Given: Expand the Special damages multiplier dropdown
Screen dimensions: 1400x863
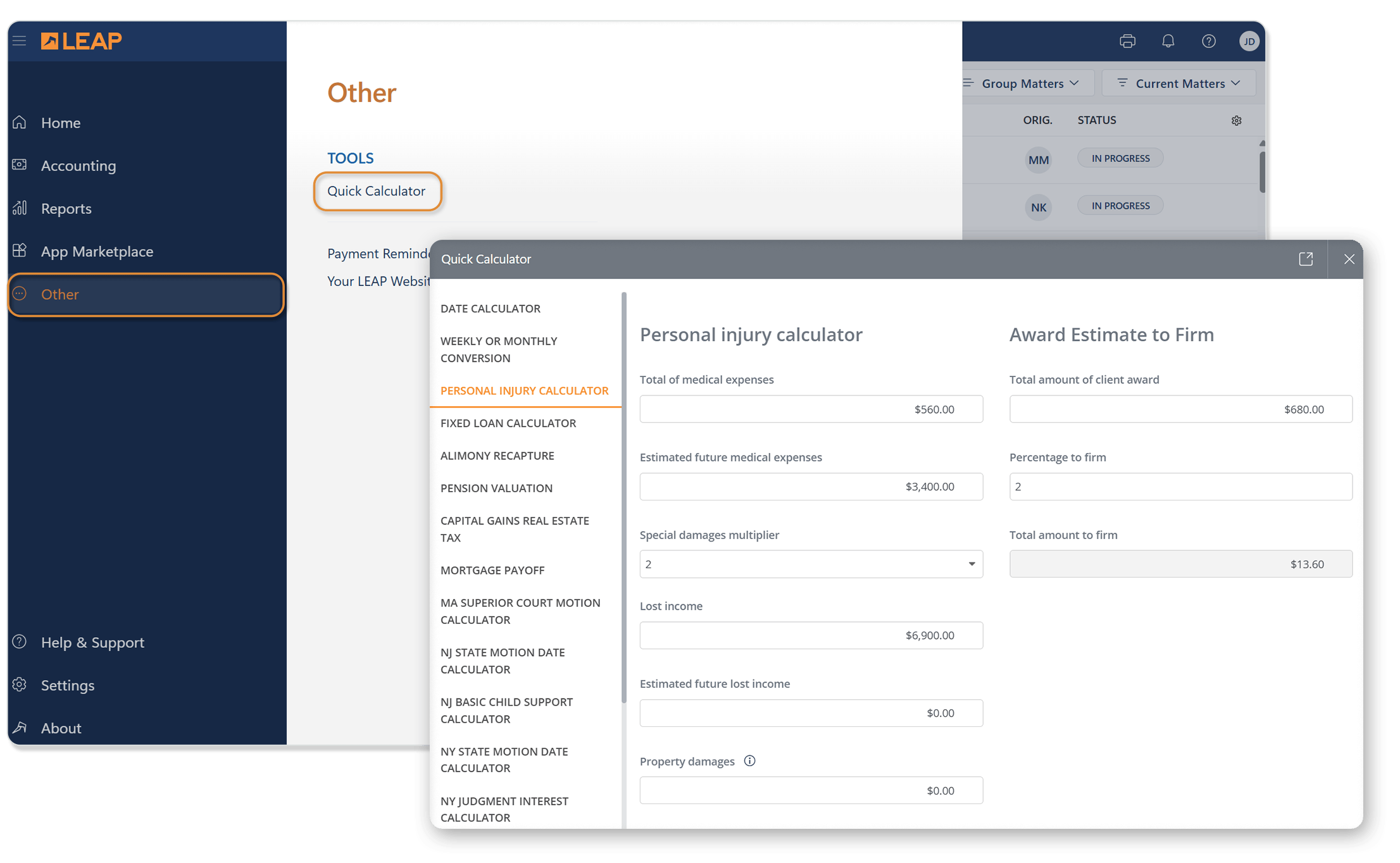Looking at the screenshot, I should (x=811, y=564).
